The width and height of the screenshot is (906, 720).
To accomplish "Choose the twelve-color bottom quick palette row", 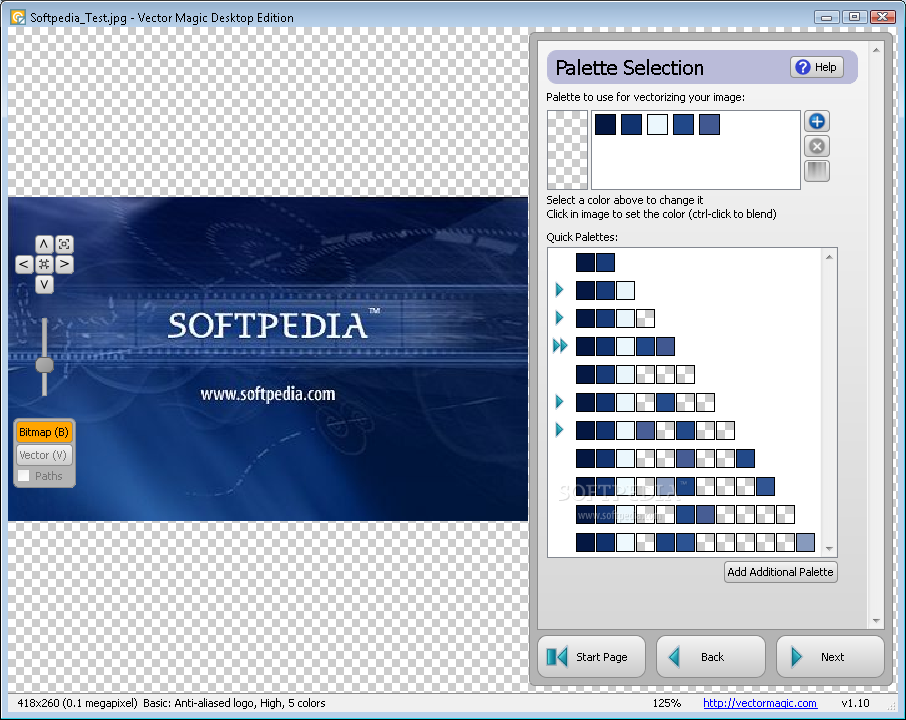I will 695,543.
